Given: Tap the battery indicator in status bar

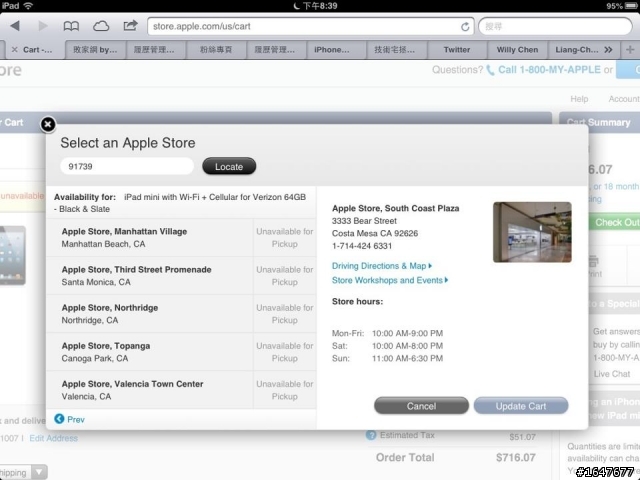Looking at the screenshot, I should pyautogui.click(x=631, y=6).
